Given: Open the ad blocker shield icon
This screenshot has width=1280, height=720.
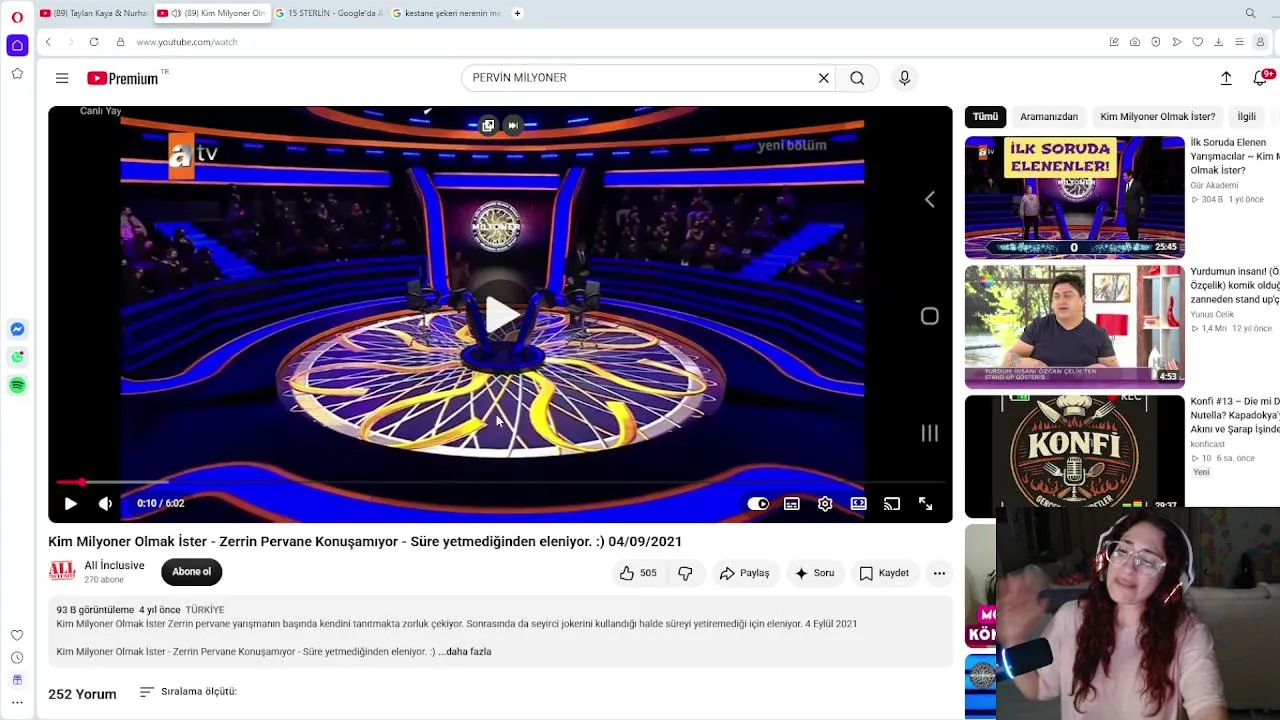Looking at the screenshot, I should pos(1156,42).
